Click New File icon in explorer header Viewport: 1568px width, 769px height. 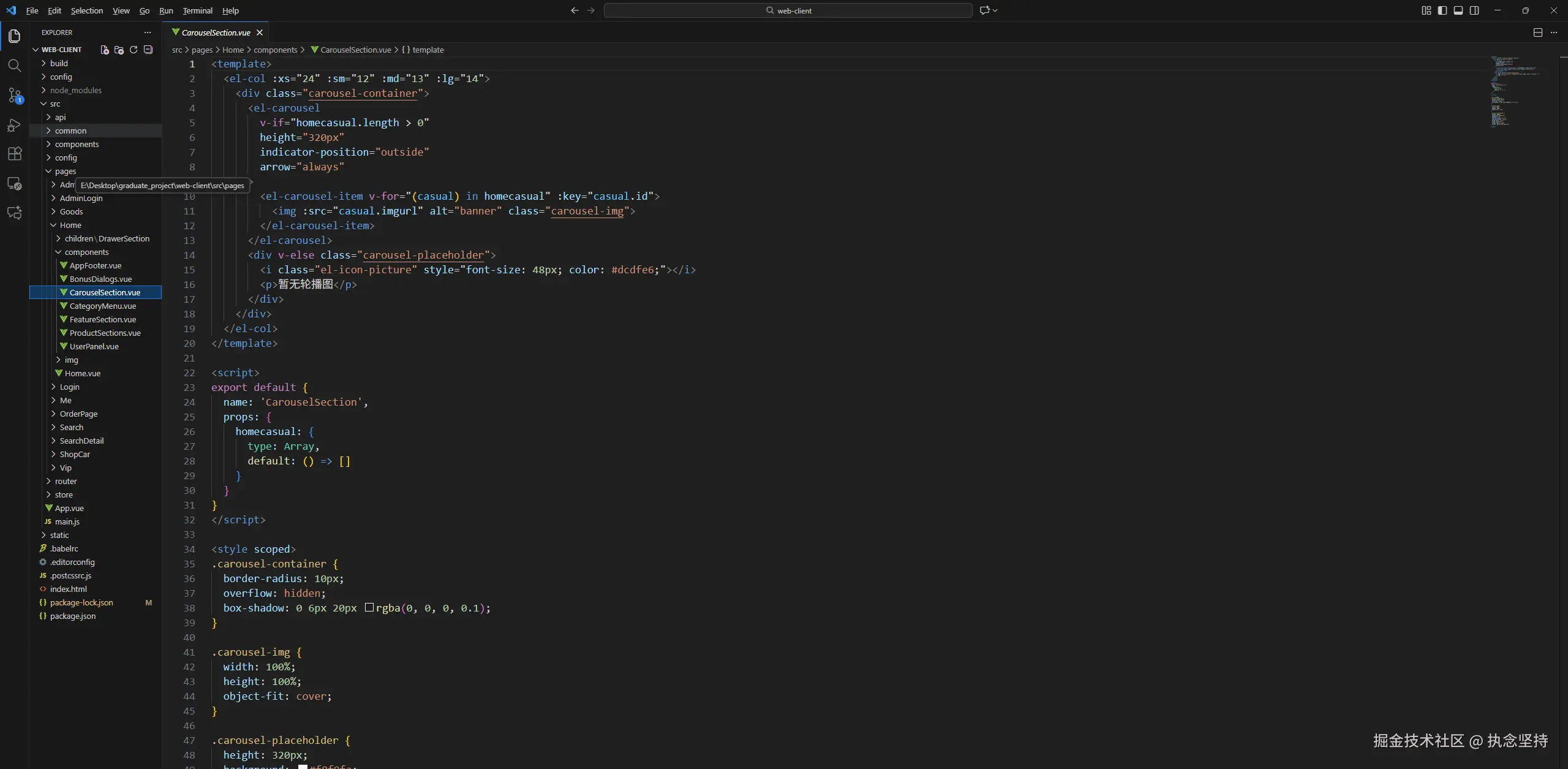coord(105,50)
